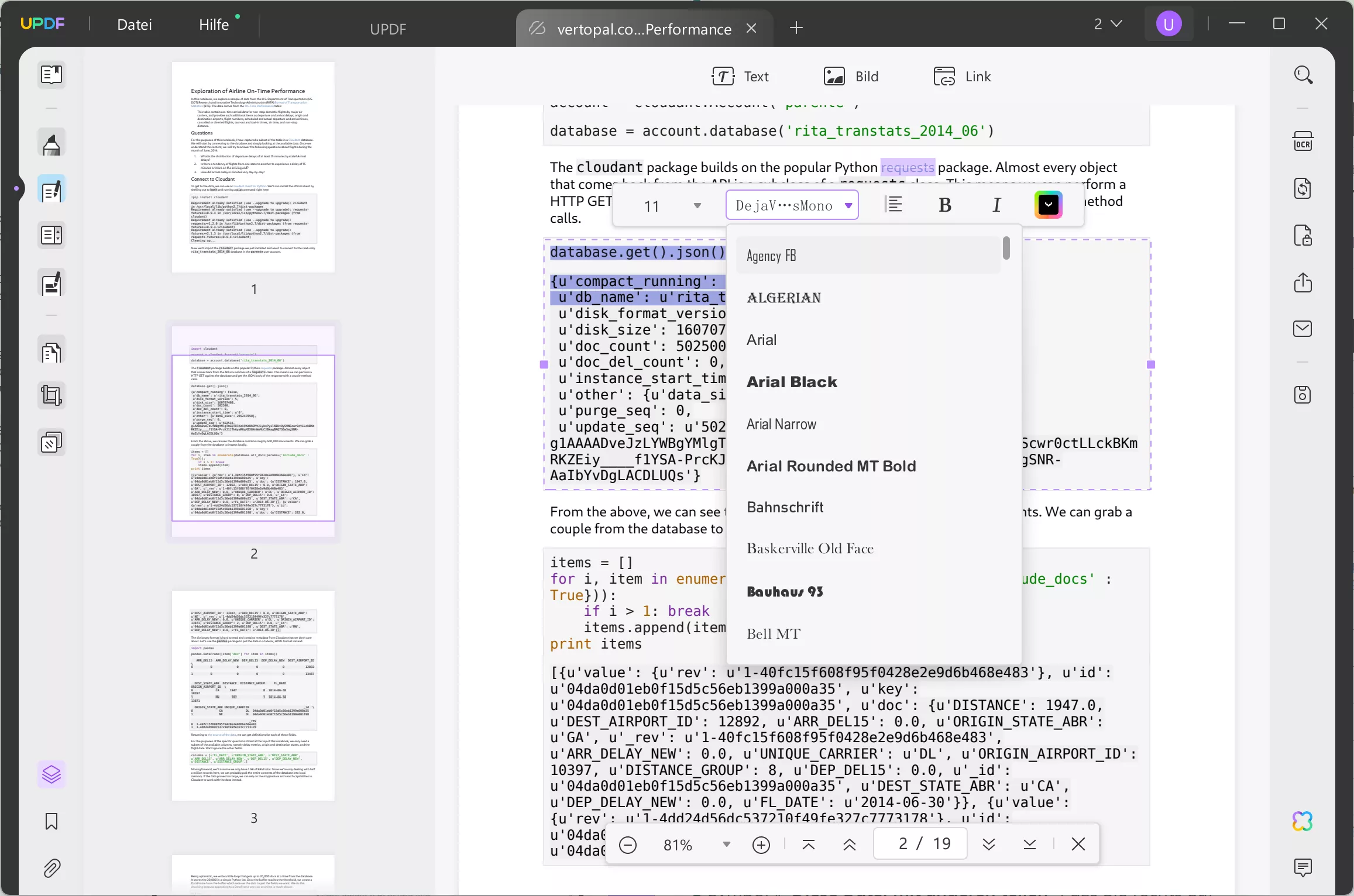Open the bookmarks panel
Image resolution: width=1354 pixels, height=896 pixels.
51,821
